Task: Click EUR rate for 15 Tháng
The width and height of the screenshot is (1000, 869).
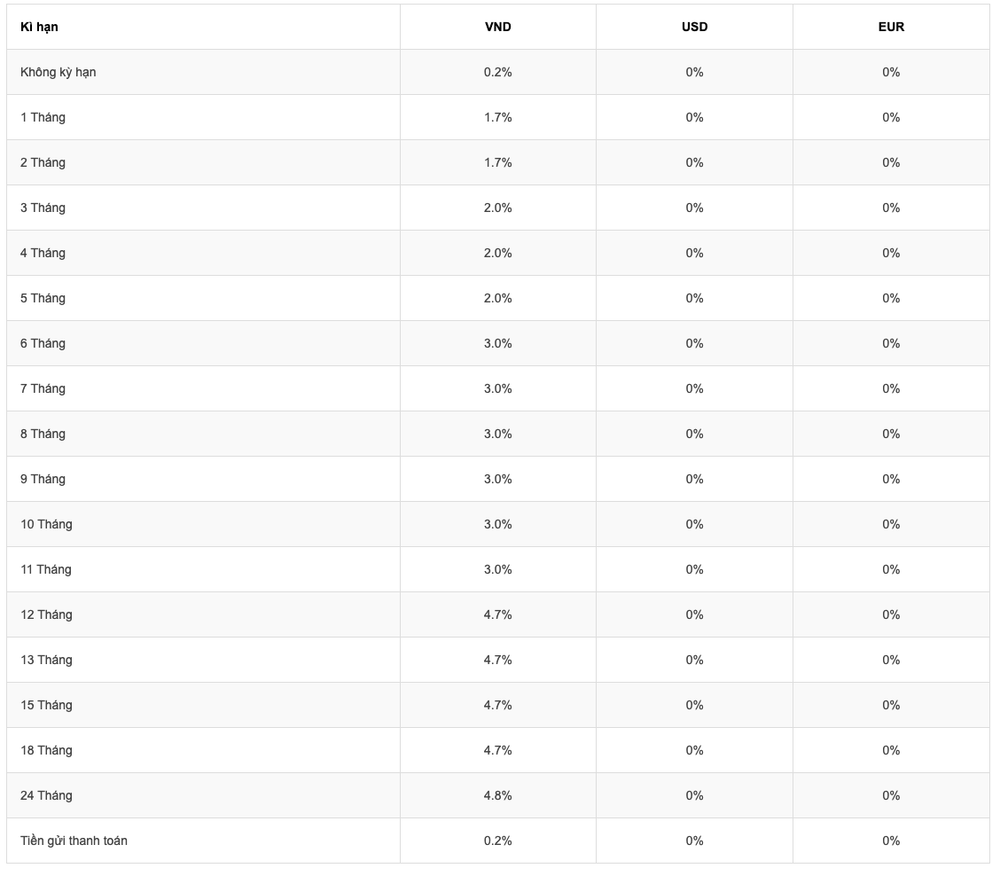Action: 891,705
